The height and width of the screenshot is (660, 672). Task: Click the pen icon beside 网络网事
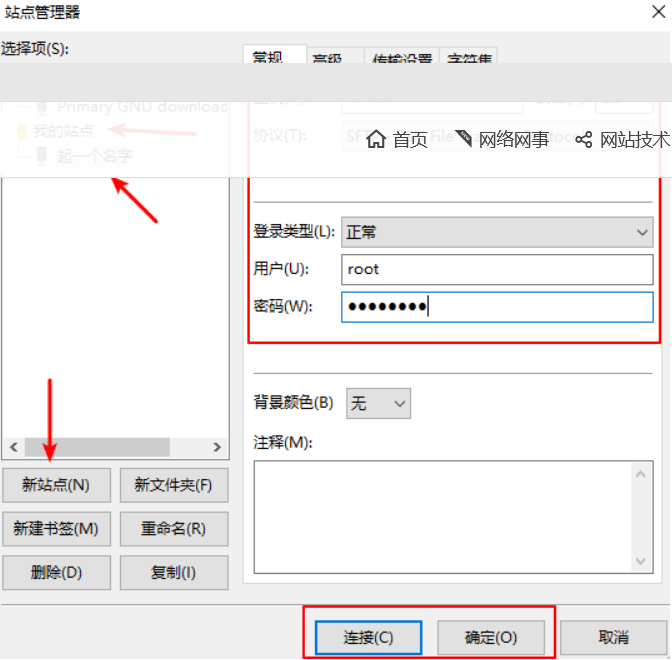coord(463,138)
